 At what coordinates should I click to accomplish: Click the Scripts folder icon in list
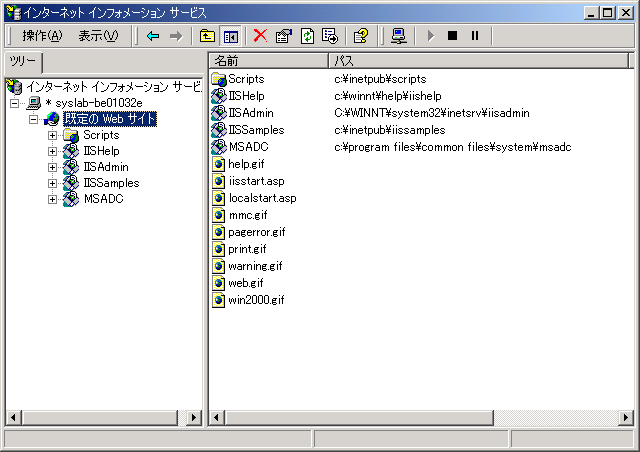219,79
